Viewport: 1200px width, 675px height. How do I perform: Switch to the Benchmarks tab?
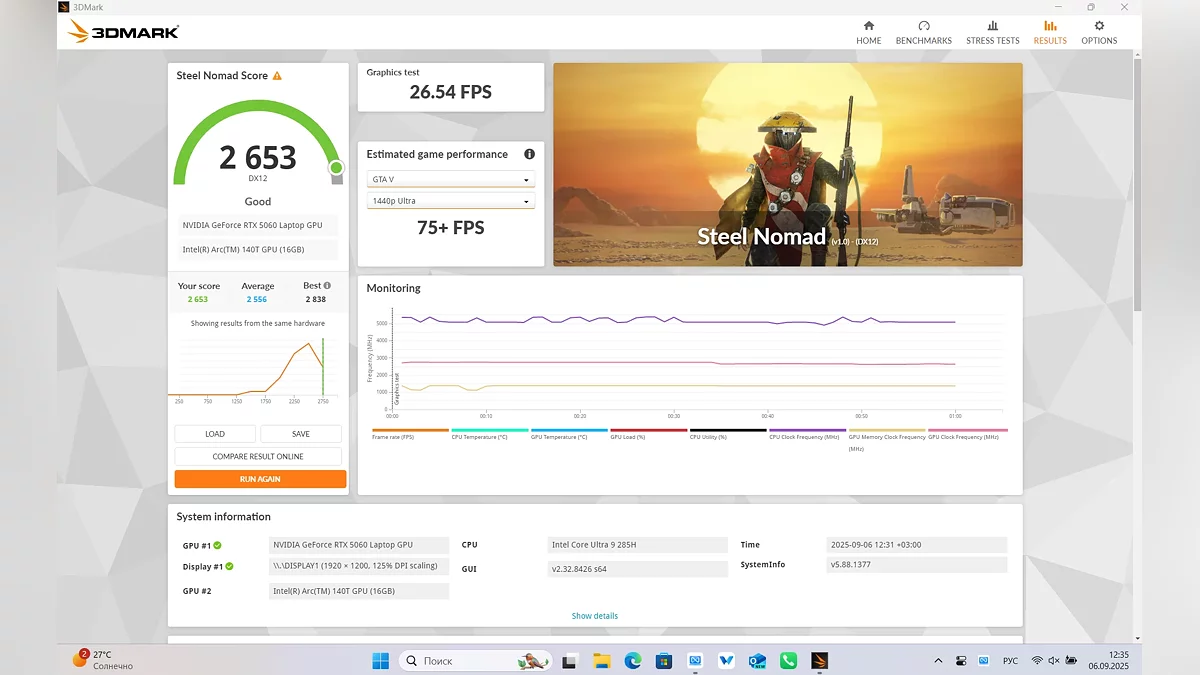pyautogui.click(x=923, y=32)
